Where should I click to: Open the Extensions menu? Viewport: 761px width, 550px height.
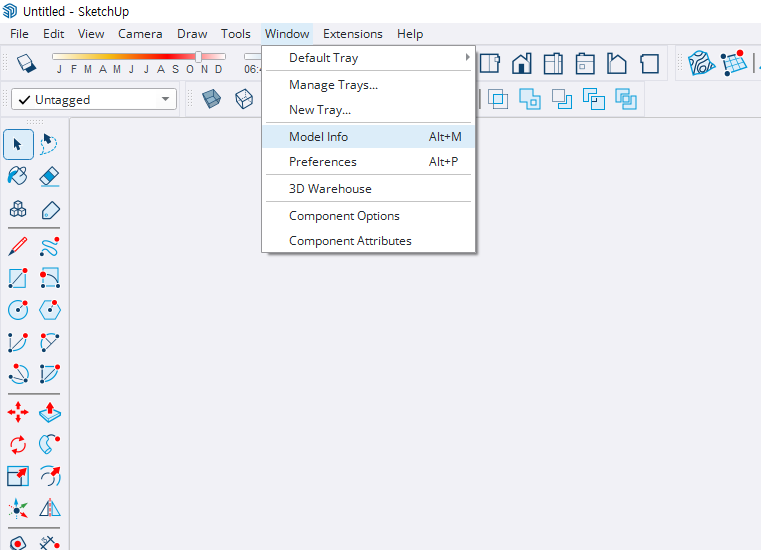tap(352, 34)
